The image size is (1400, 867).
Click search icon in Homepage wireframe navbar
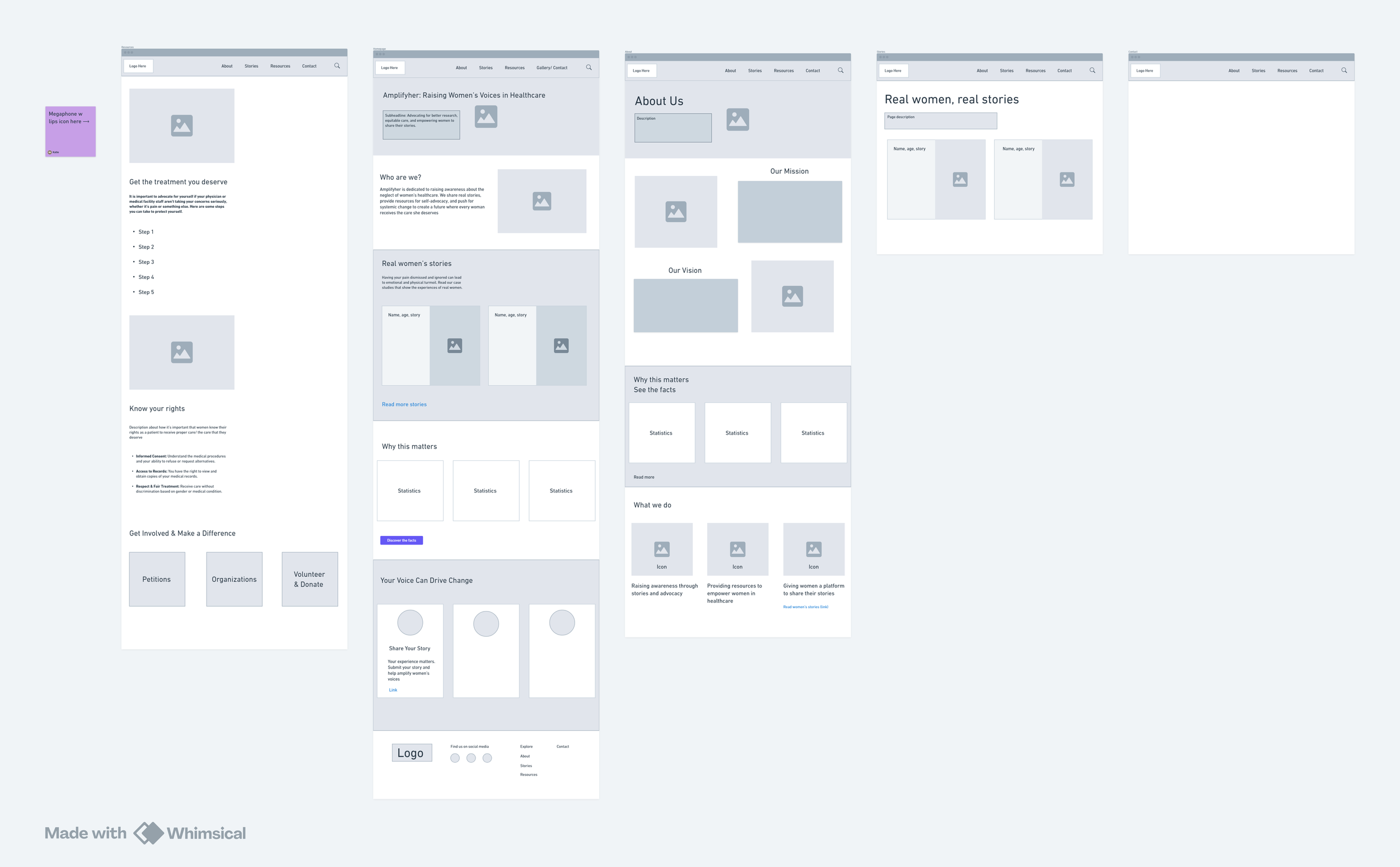click(x=589, y=68)
